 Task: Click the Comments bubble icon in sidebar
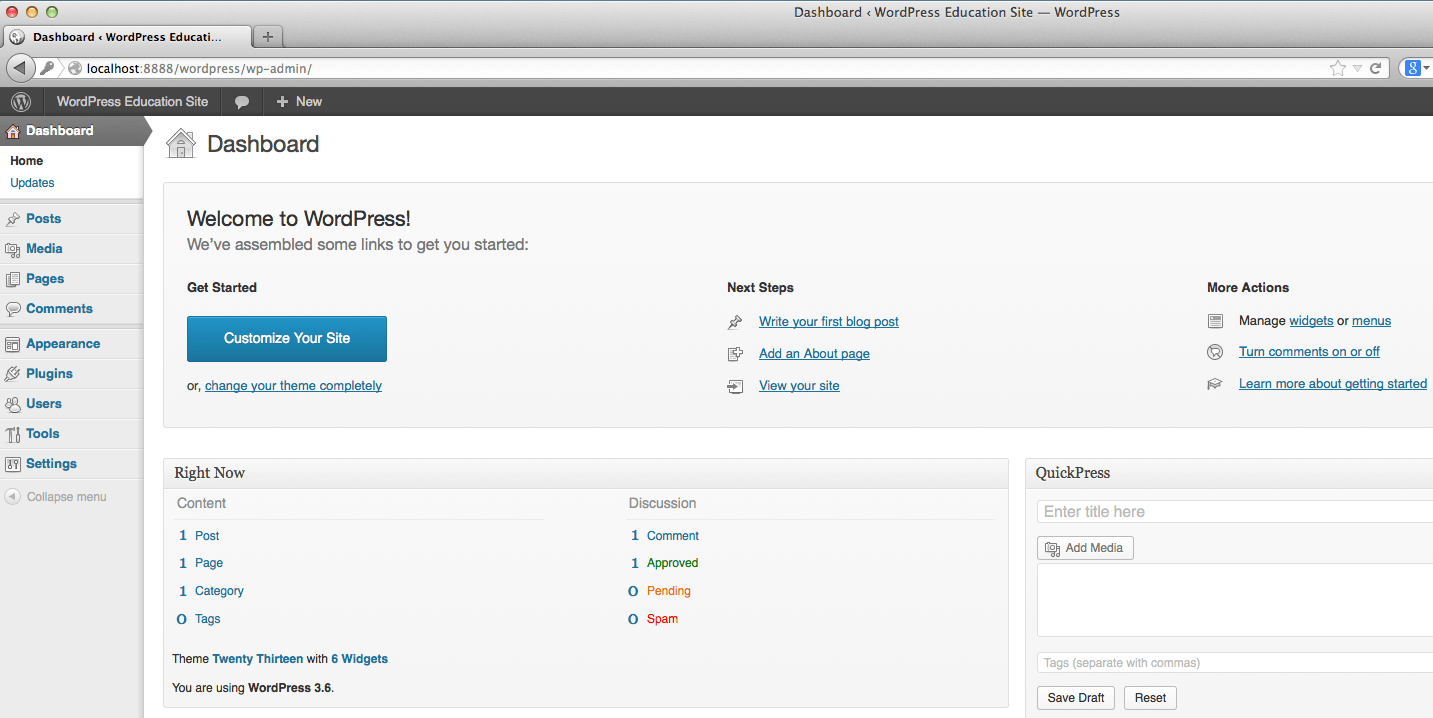[13, 309]
